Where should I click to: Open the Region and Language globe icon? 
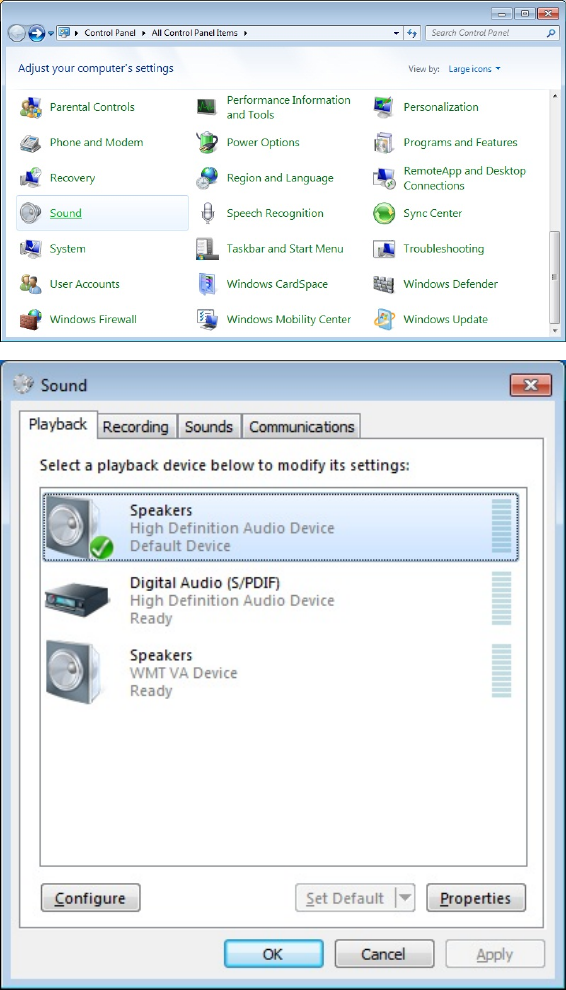[x=207, y=178]
